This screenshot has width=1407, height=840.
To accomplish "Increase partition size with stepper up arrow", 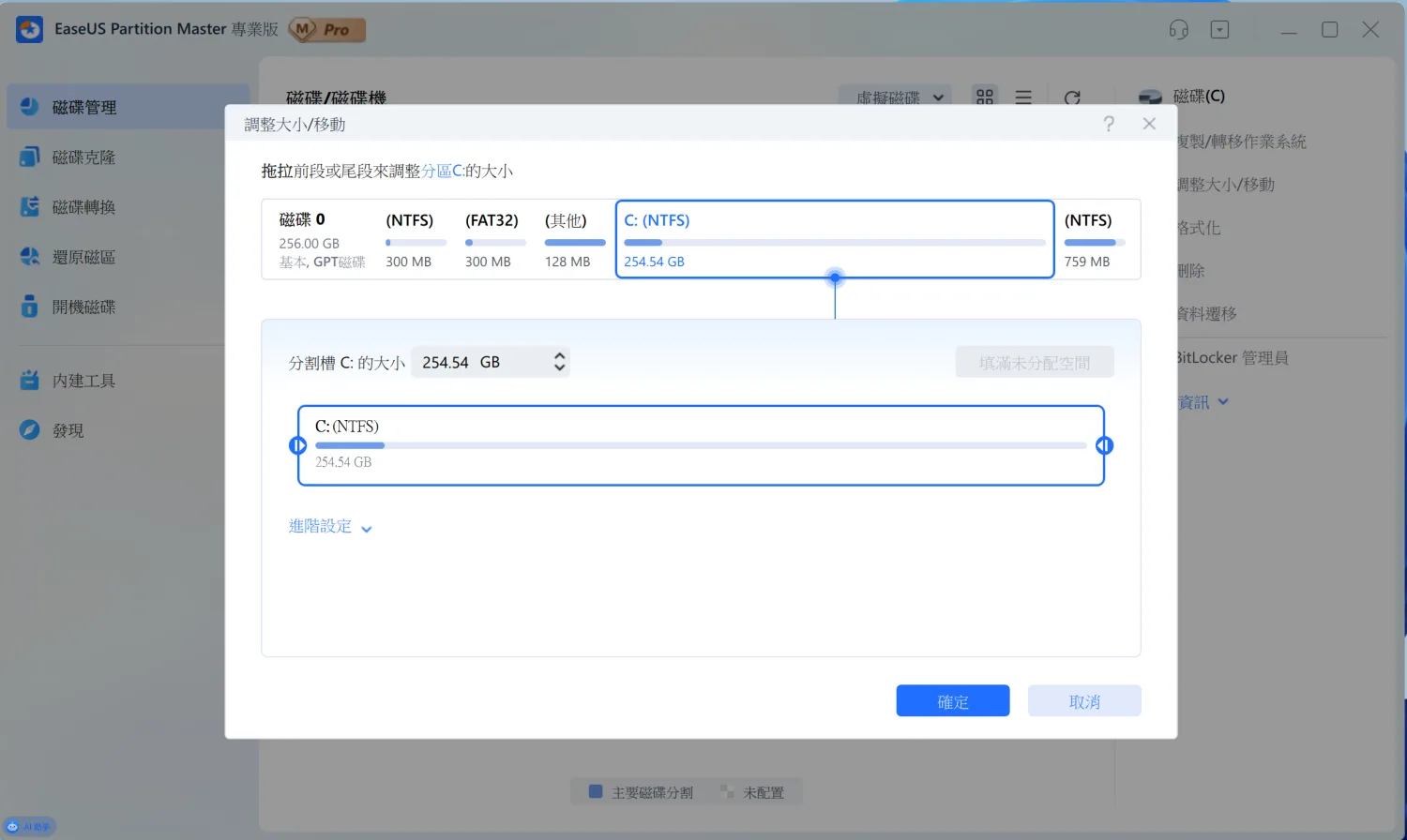I will tap(560, 356).
